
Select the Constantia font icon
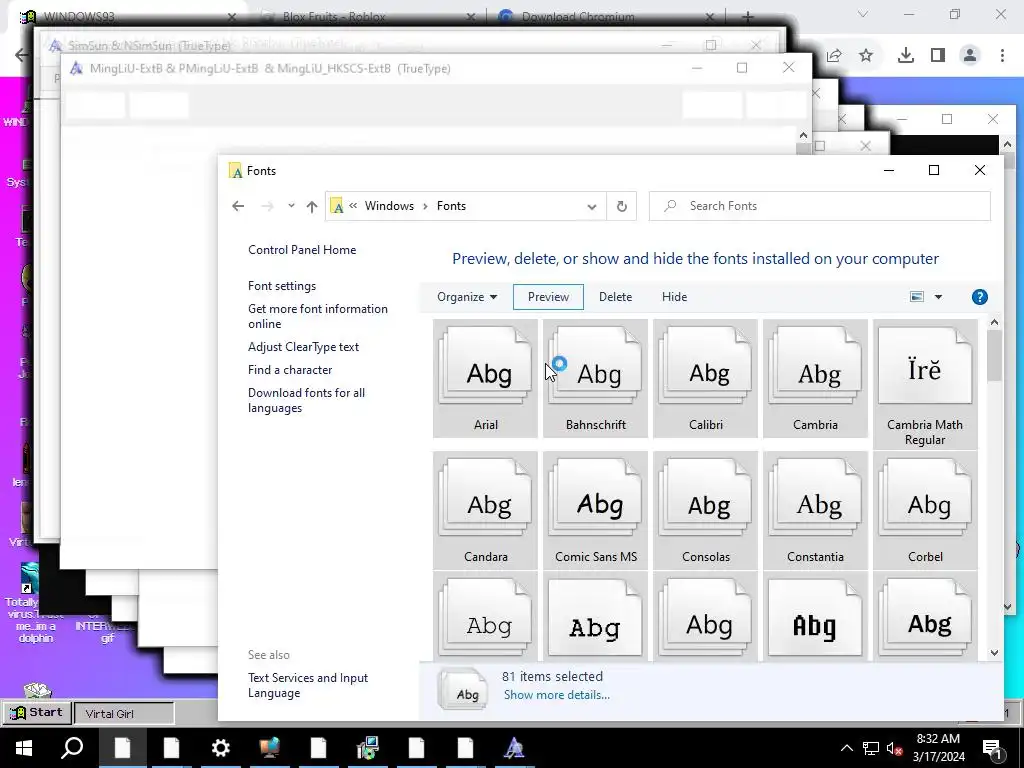point(815,510)
